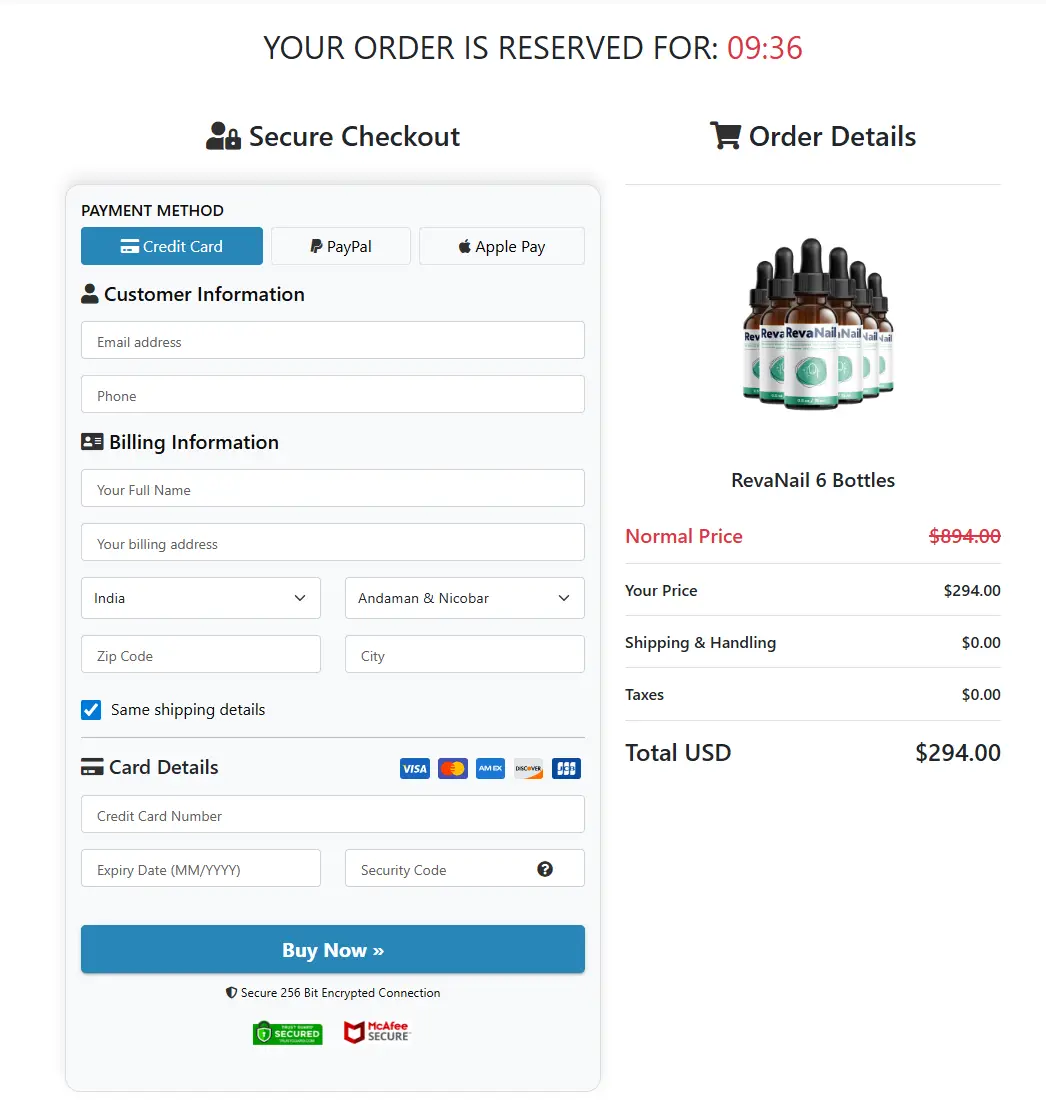Viewport: 1046px width, 1108px height.
Task: Select the JCB card icon
Action: tap(566, 768)
